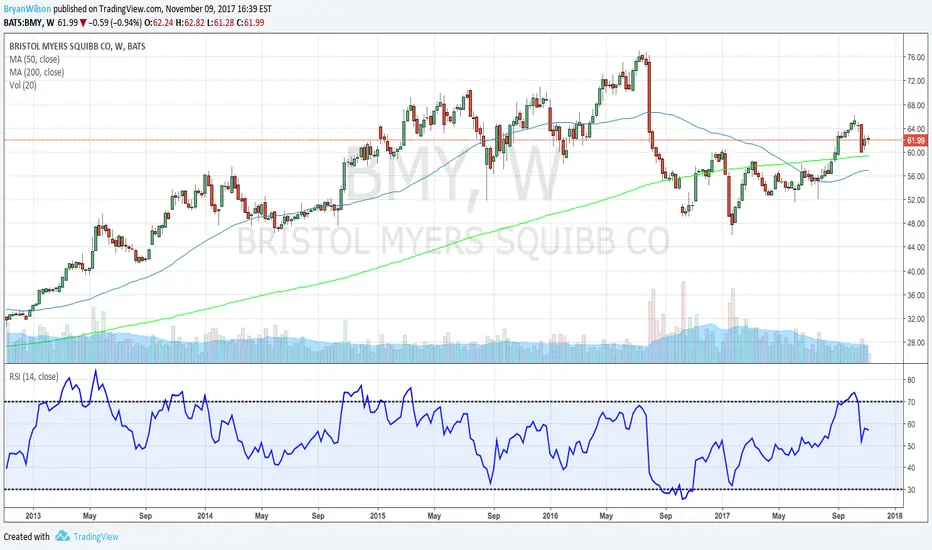Select the BRISTOL MYERS SQUIBB CO legend title
This screenshot has width=932, height=550.
point(77,46)
